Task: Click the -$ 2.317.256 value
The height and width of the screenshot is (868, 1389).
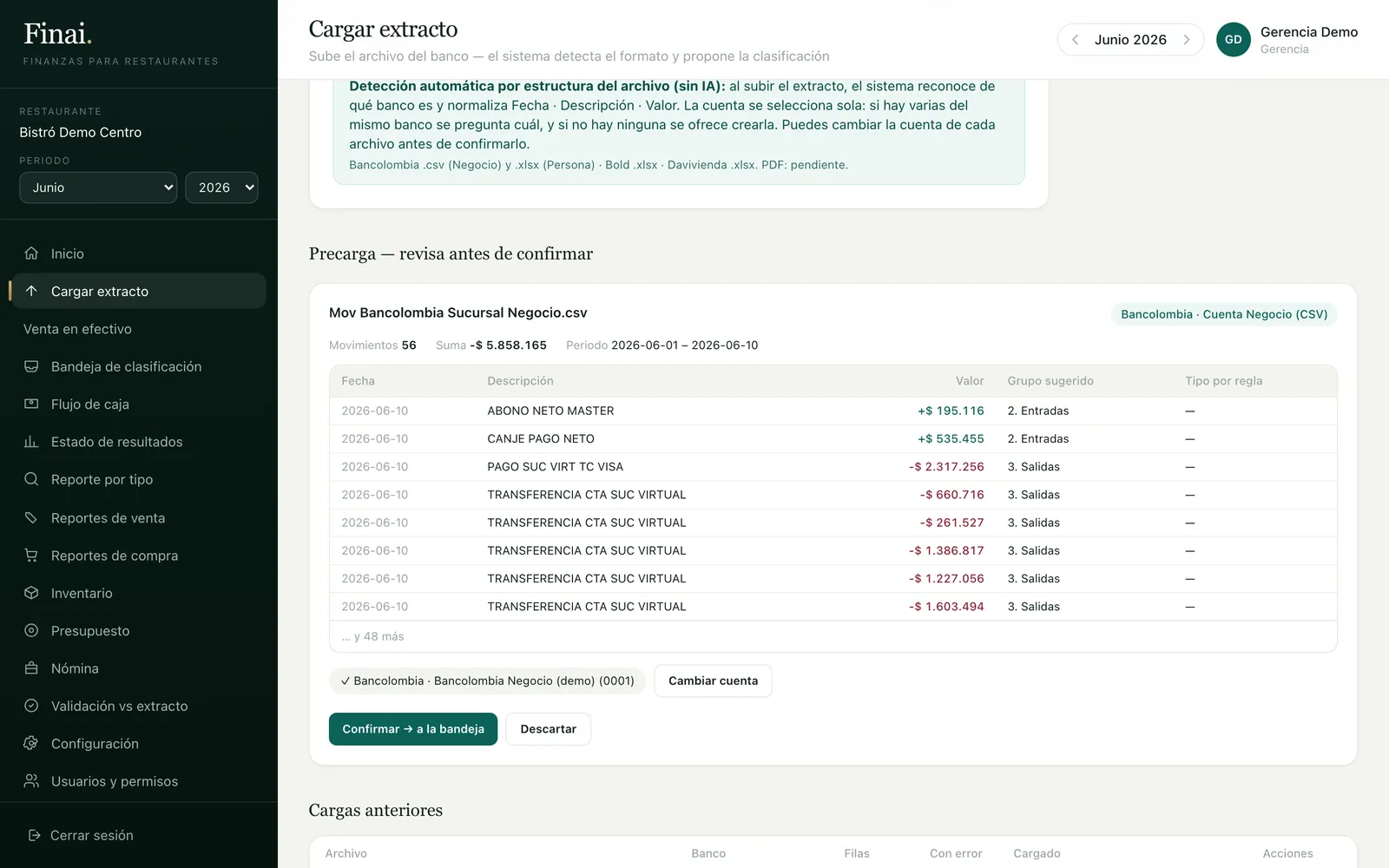Action: pos(946,467)
